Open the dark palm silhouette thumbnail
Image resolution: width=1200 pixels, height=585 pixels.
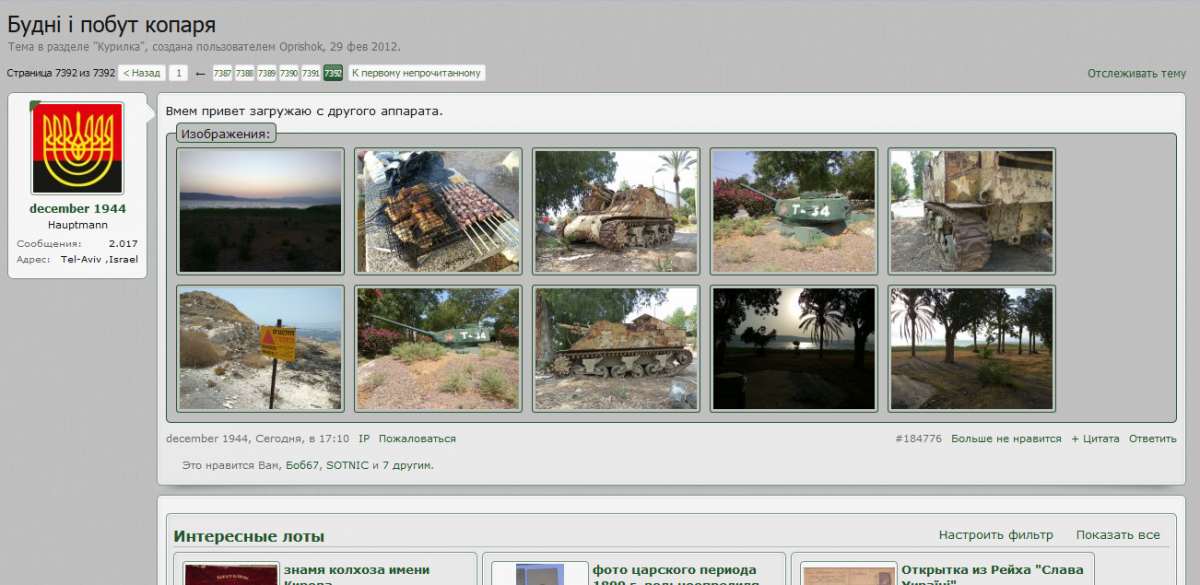794,348
